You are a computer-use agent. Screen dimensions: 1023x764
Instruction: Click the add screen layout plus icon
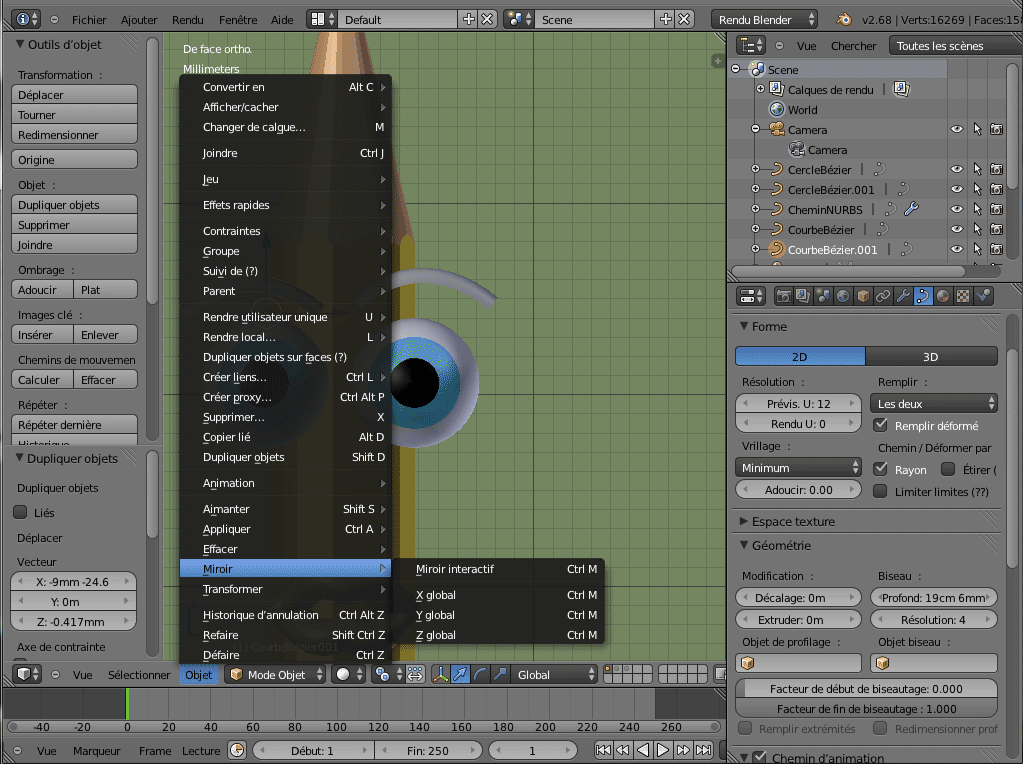coord(468,20)
